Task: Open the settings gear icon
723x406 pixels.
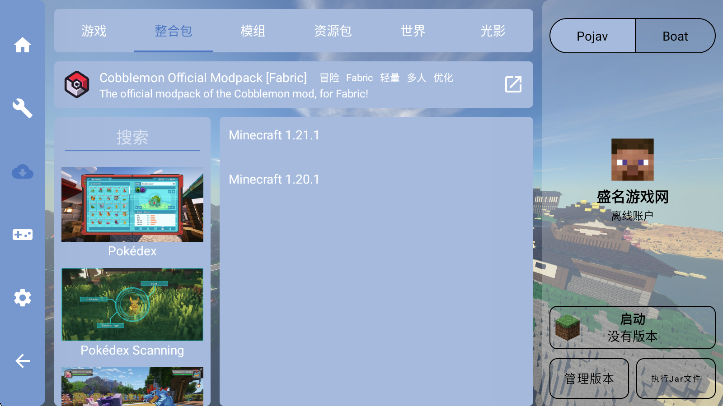Action: point(22,298)
